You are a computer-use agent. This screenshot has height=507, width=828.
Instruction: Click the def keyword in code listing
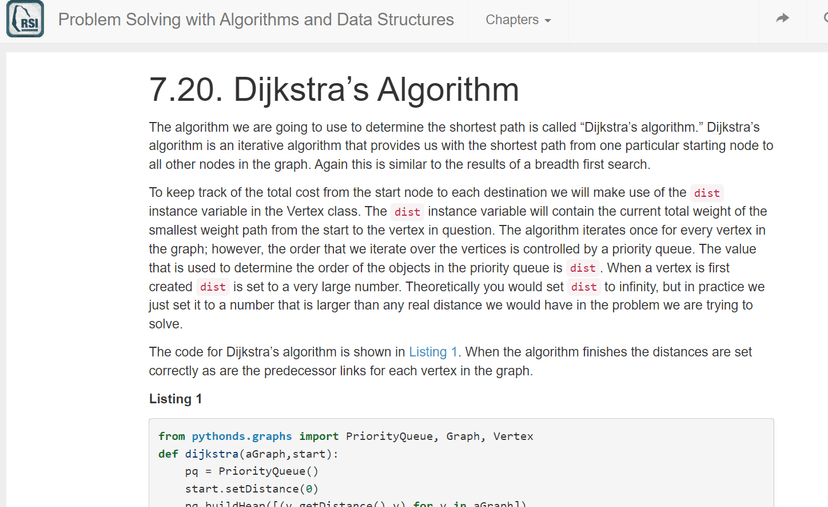click(168, 453)
